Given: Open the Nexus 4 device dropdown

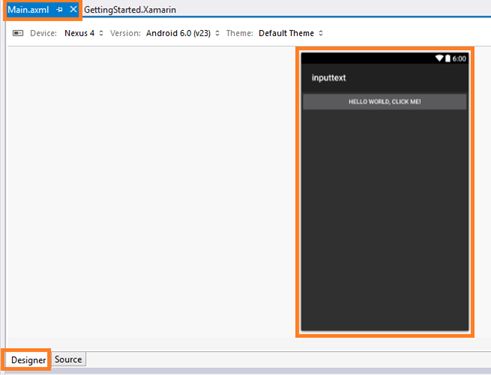Looking at the screenshot, I should click(x=84, y=33).
